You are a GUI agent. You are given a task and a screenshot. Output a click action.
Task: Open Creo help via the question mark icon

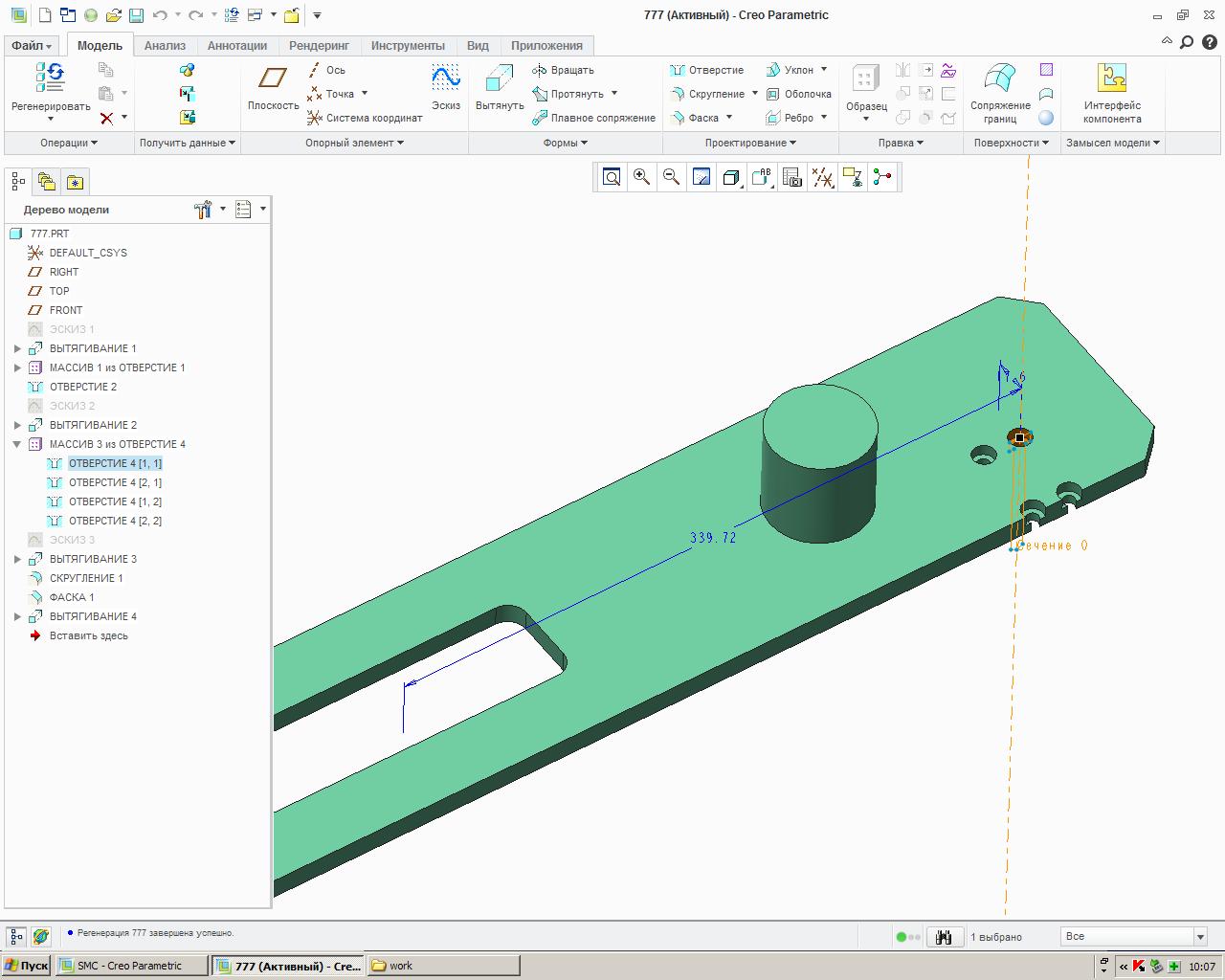tap(1210, 42)
